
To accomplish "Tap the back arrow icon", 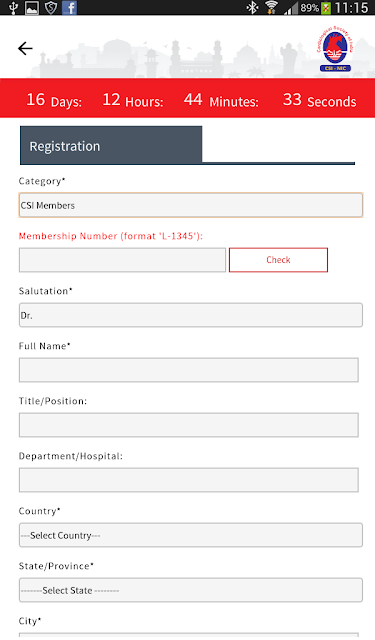I will pos(25,49).
